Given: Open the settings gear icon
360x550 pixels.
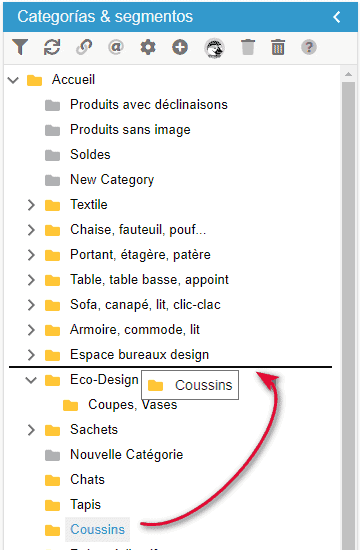Looking at the screenshot, I should [x=148, y=47].
